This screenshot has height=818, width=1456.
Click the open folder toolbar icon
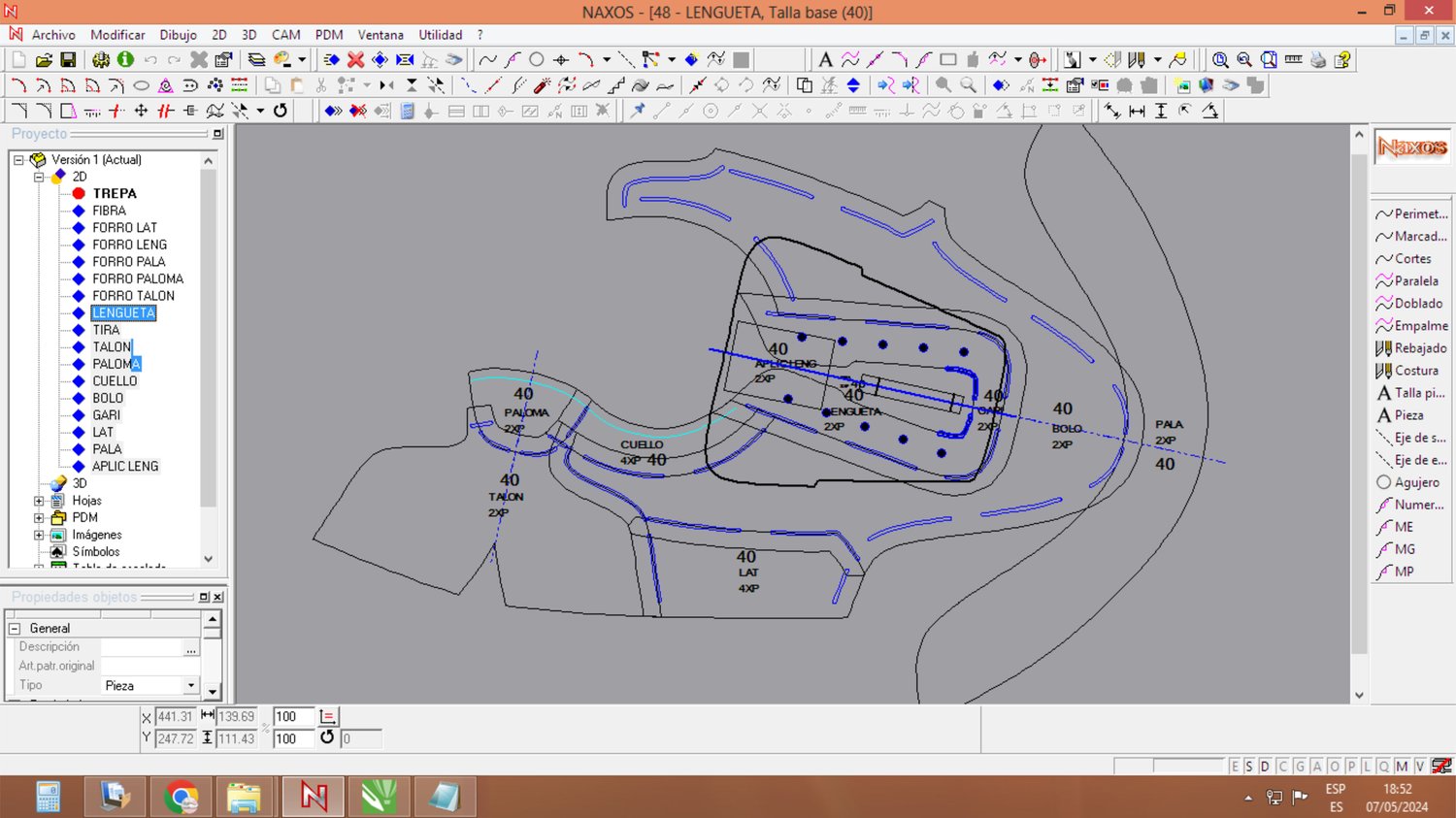44,59
